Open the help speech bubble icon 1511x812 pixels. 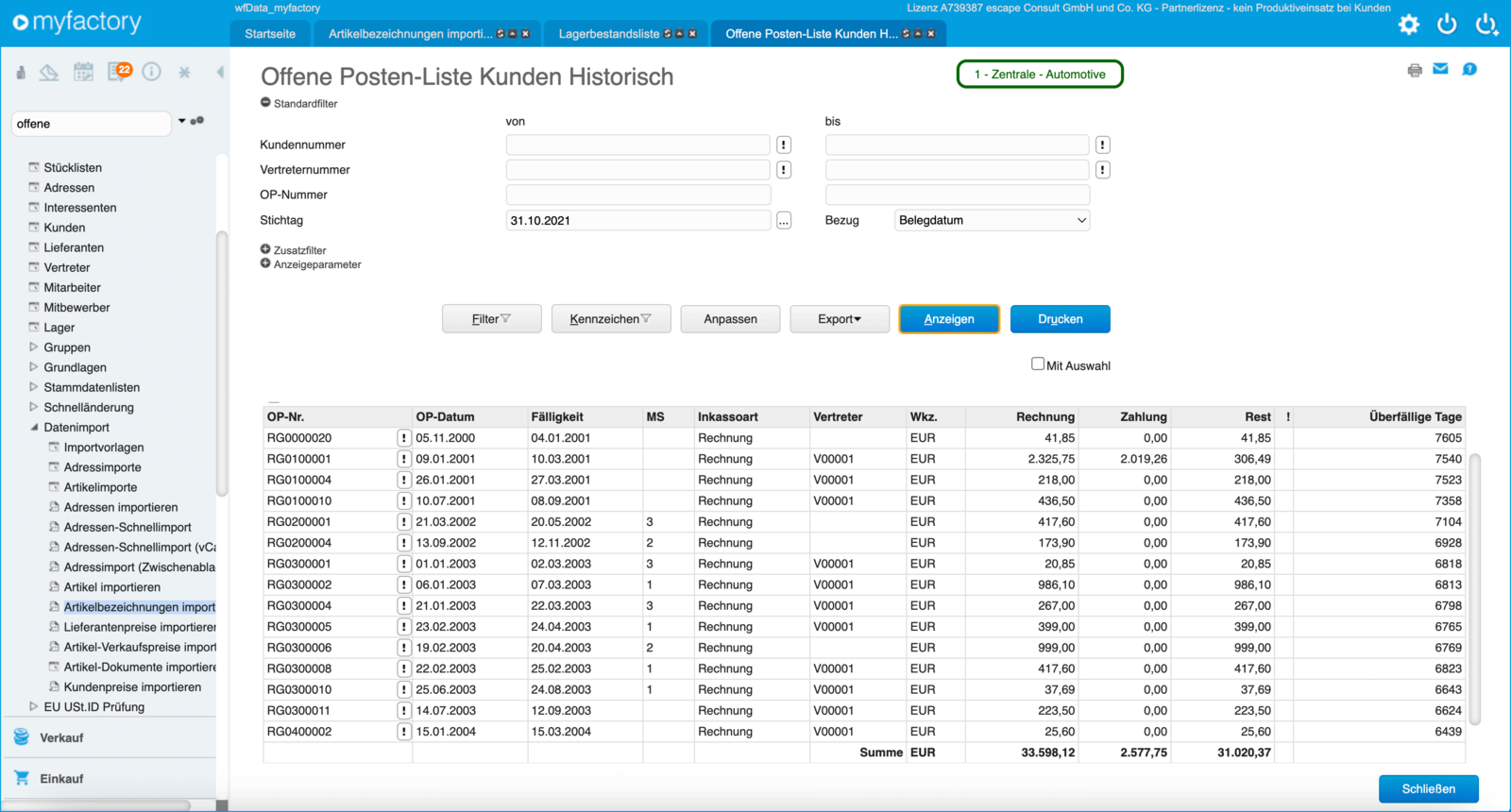pyautogui.click(x=1469, y=69)
